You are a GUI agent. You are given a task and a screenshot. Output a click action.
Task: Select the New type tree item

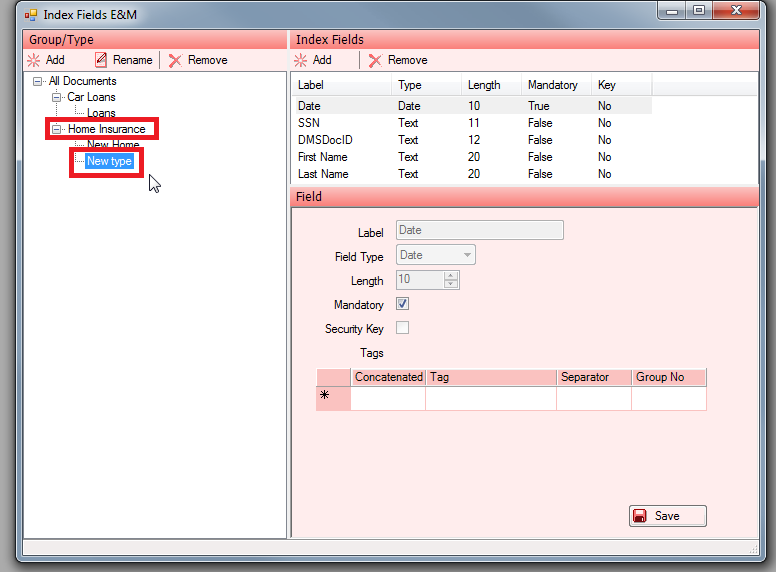coord(109,161)
